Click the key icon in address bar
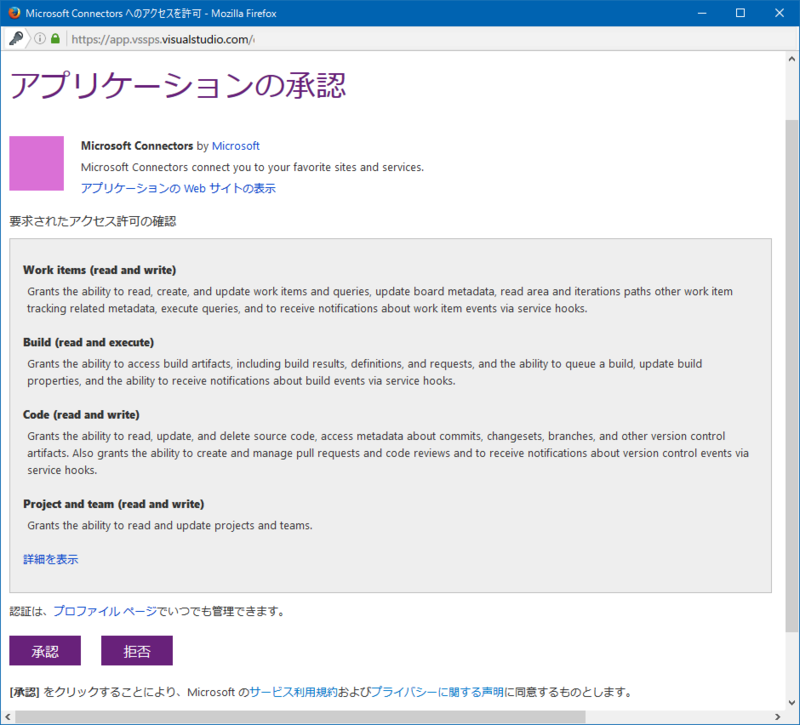 pyautogui.click(x=16, y=38)
